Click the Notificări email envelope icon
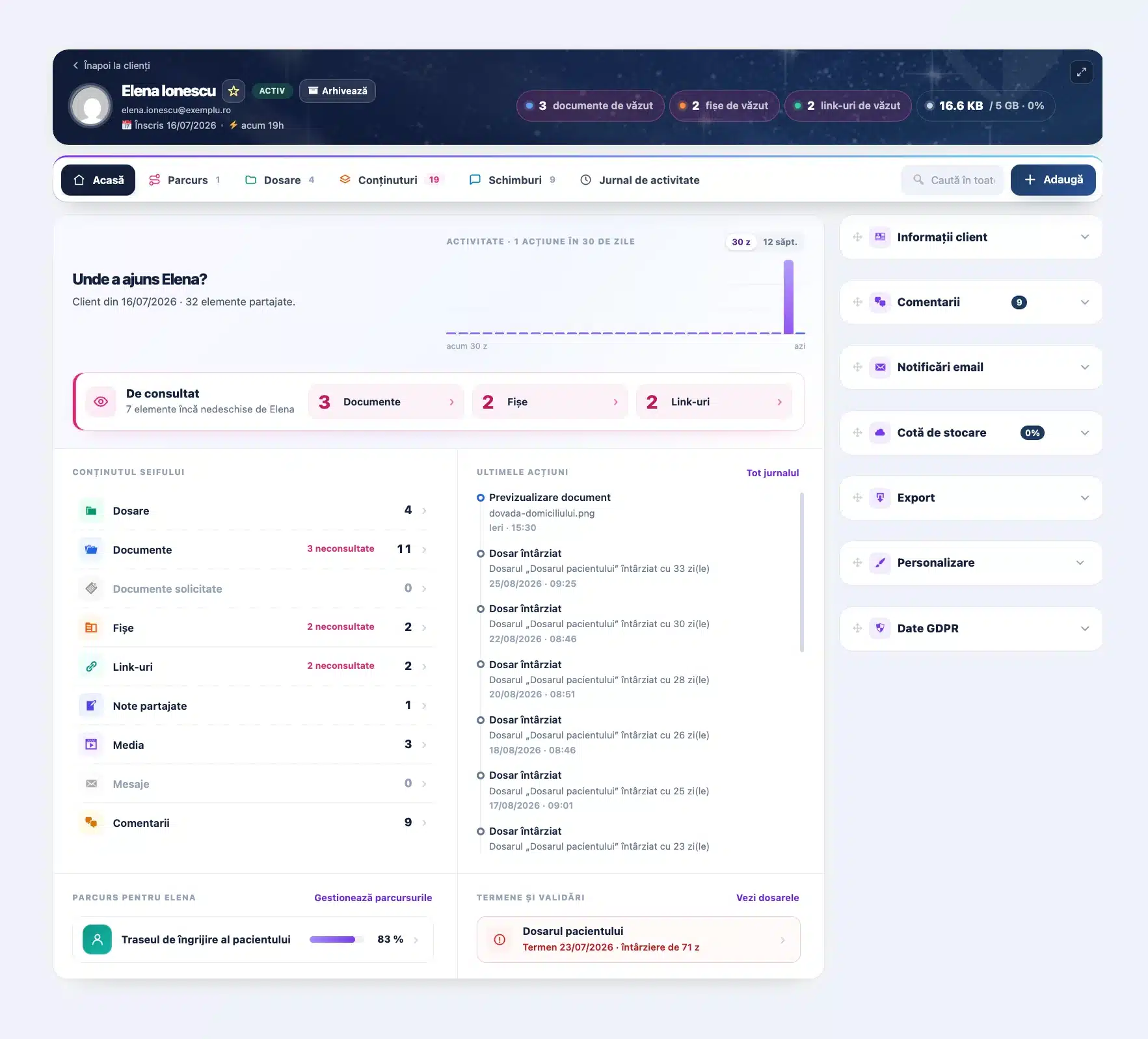The image size is (1148, 1039). (880, 368)
